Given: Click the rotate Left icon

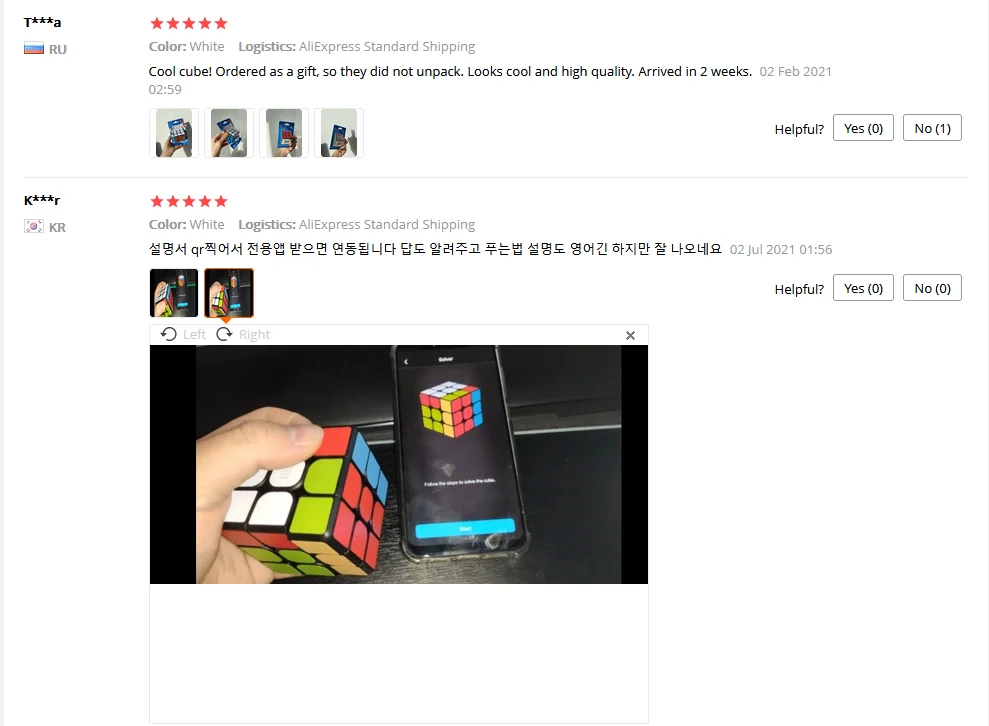Looking at the screenshot, I should 168,334.
